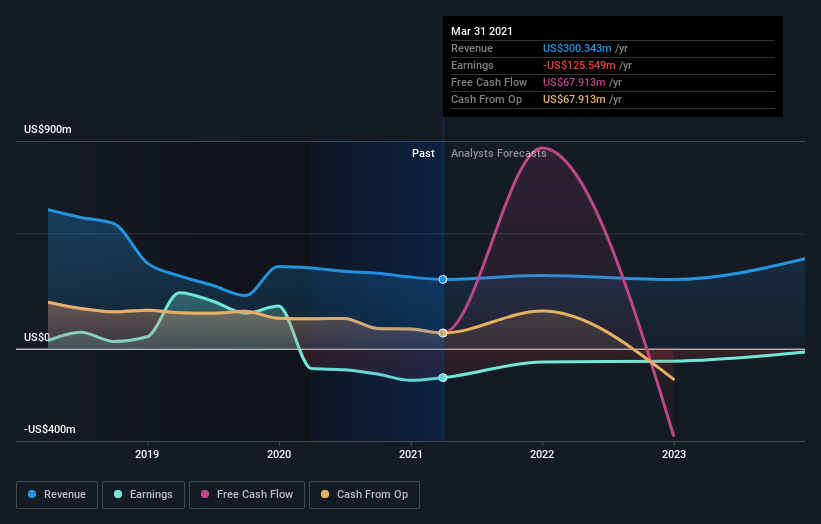Click the Cash From Op US$67.913m value
Screen dimensions: 821x524
pyautogui.click(x=574, y=99)
